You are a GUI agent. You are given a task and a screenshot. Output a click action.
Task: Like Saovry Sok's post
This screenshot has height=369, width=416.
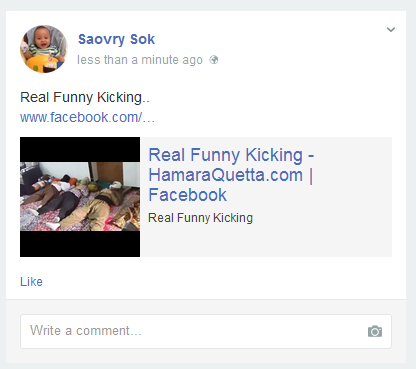pos(31,282)
